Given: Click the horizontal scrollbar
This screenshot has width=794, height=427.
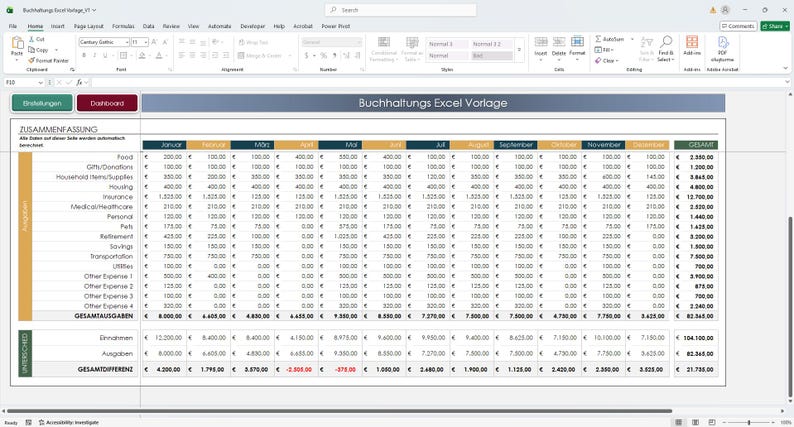Looking at the screenshot, I should [x=339, y=411].
